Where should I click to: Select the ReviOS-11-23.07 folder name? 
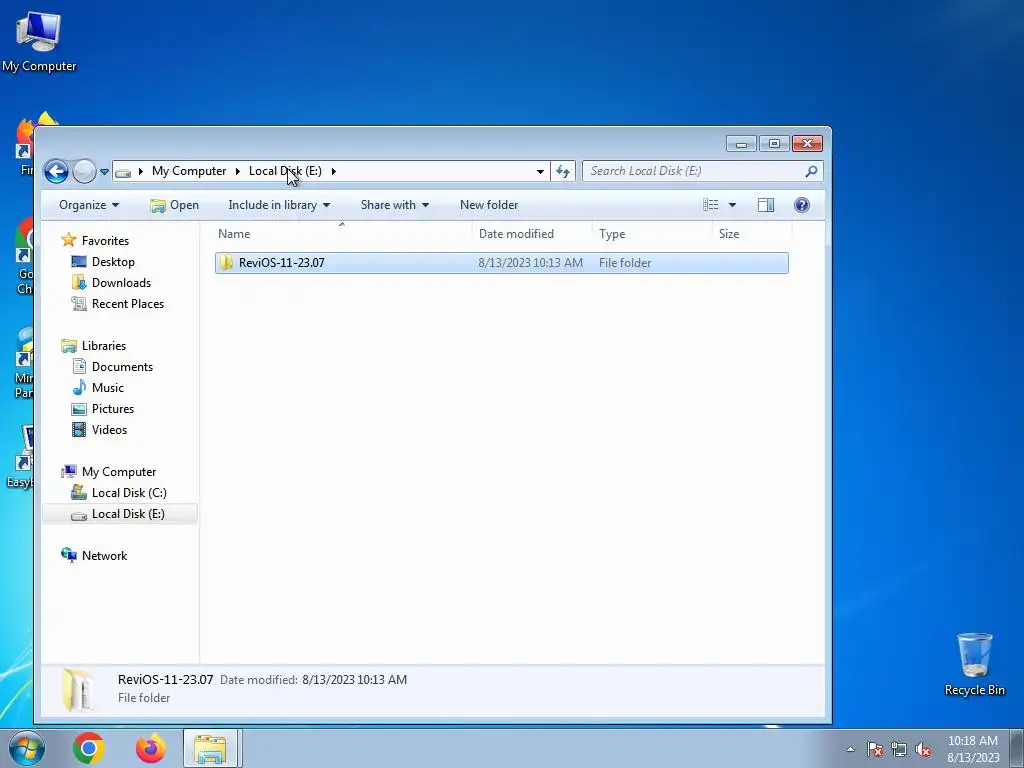(x=281, y=263)
